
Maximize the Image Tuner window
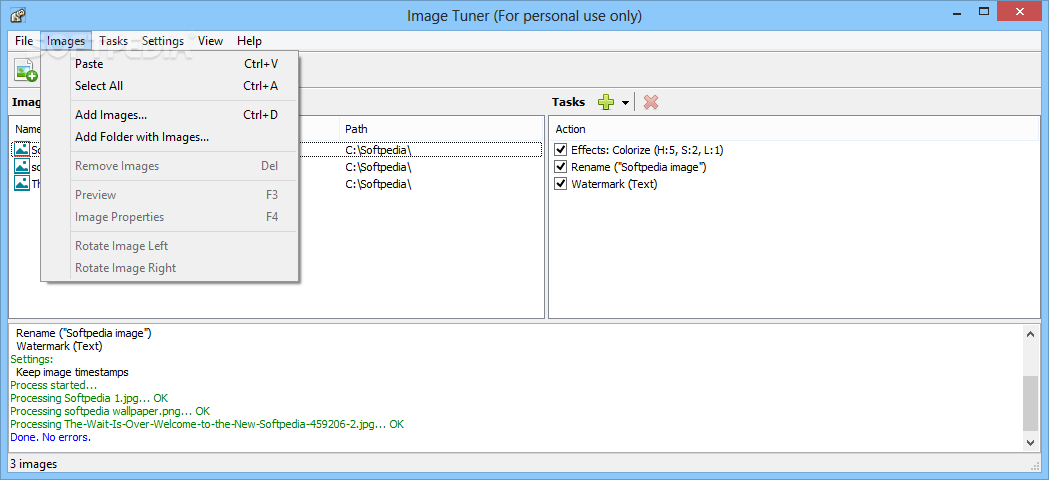pyautogui.click(x=983, y=12)
